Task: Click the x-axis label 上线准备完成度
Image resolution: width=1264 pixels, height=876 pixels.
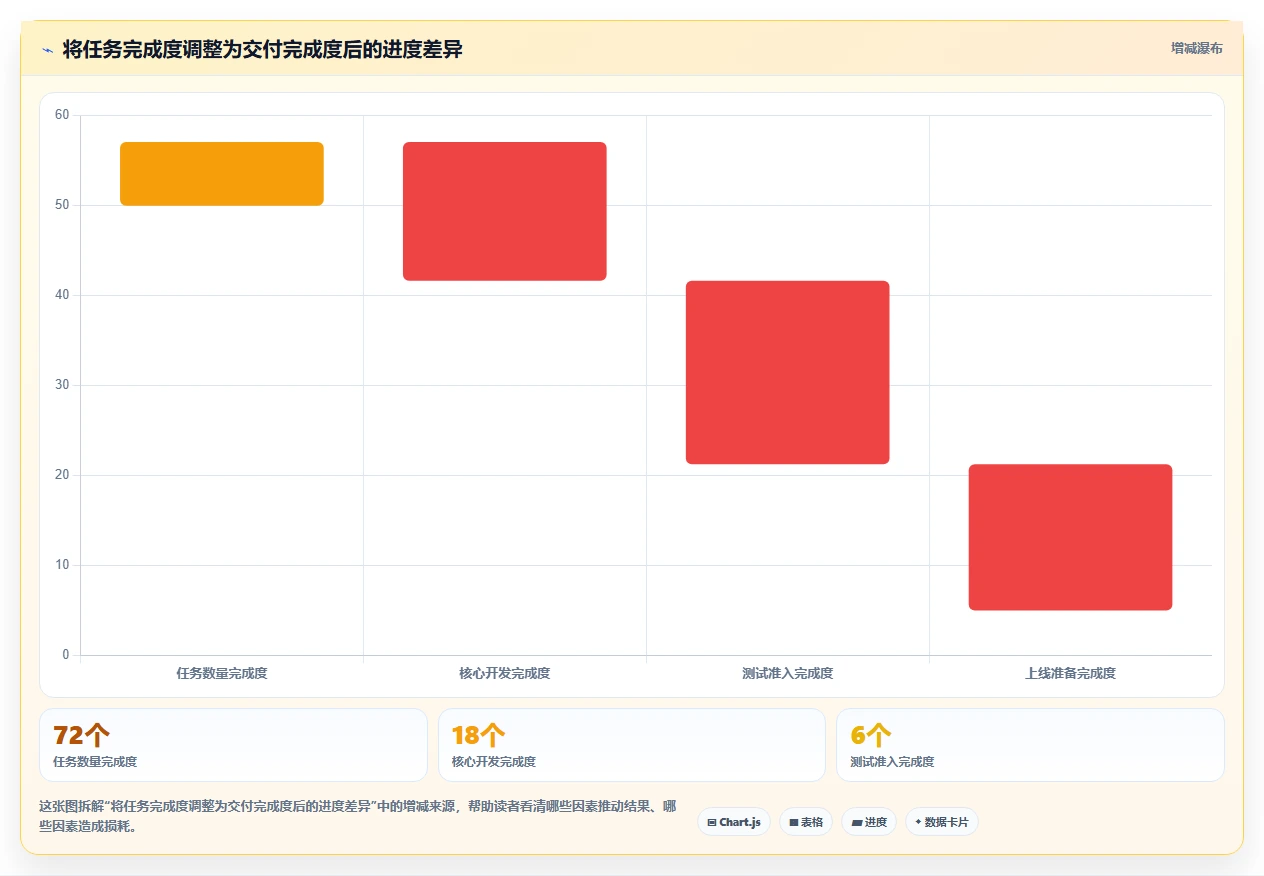Action: [x=1071, y=674]
